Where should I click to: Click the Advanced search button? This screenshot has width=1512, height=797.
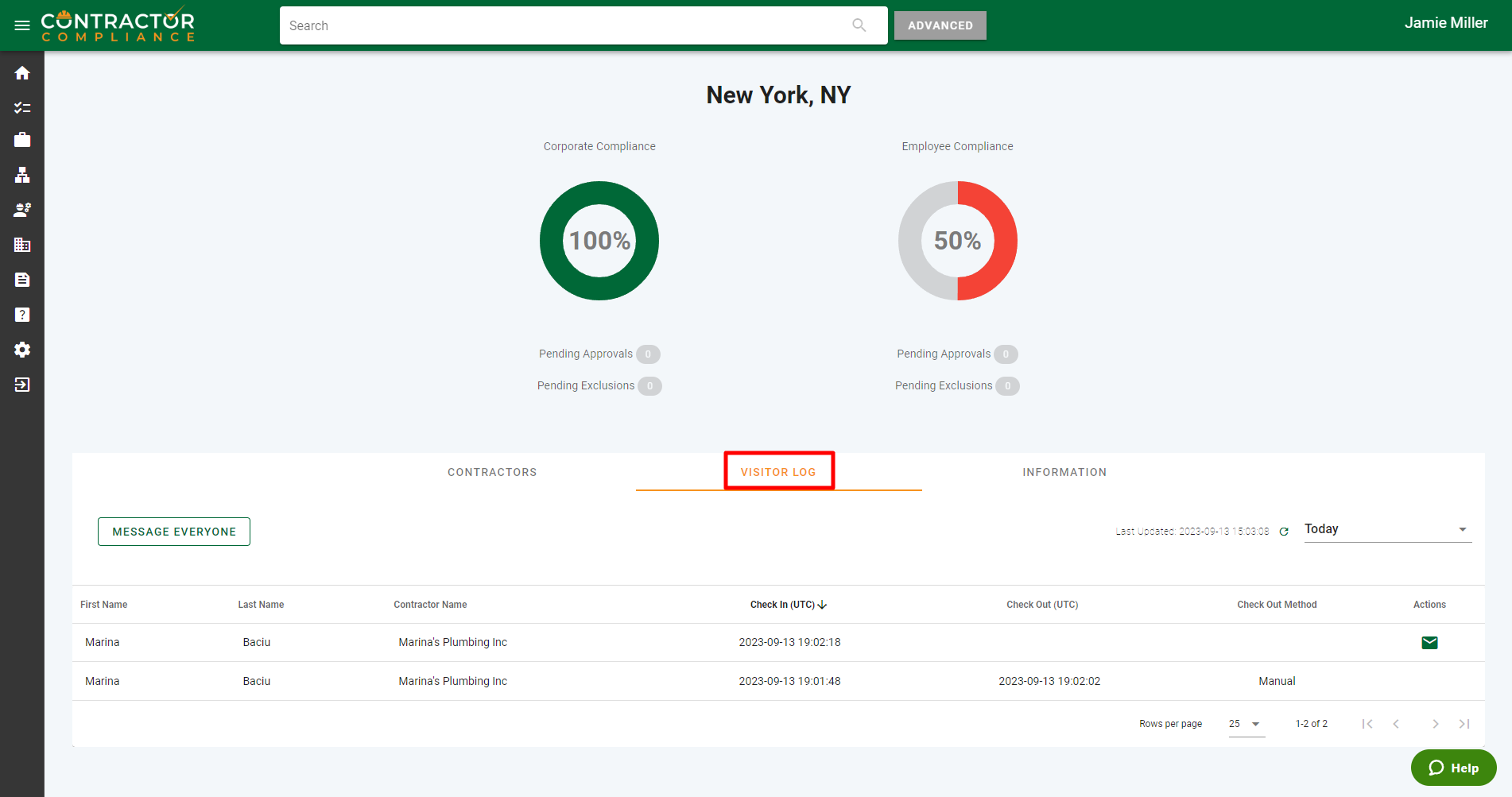click(940, 25)
